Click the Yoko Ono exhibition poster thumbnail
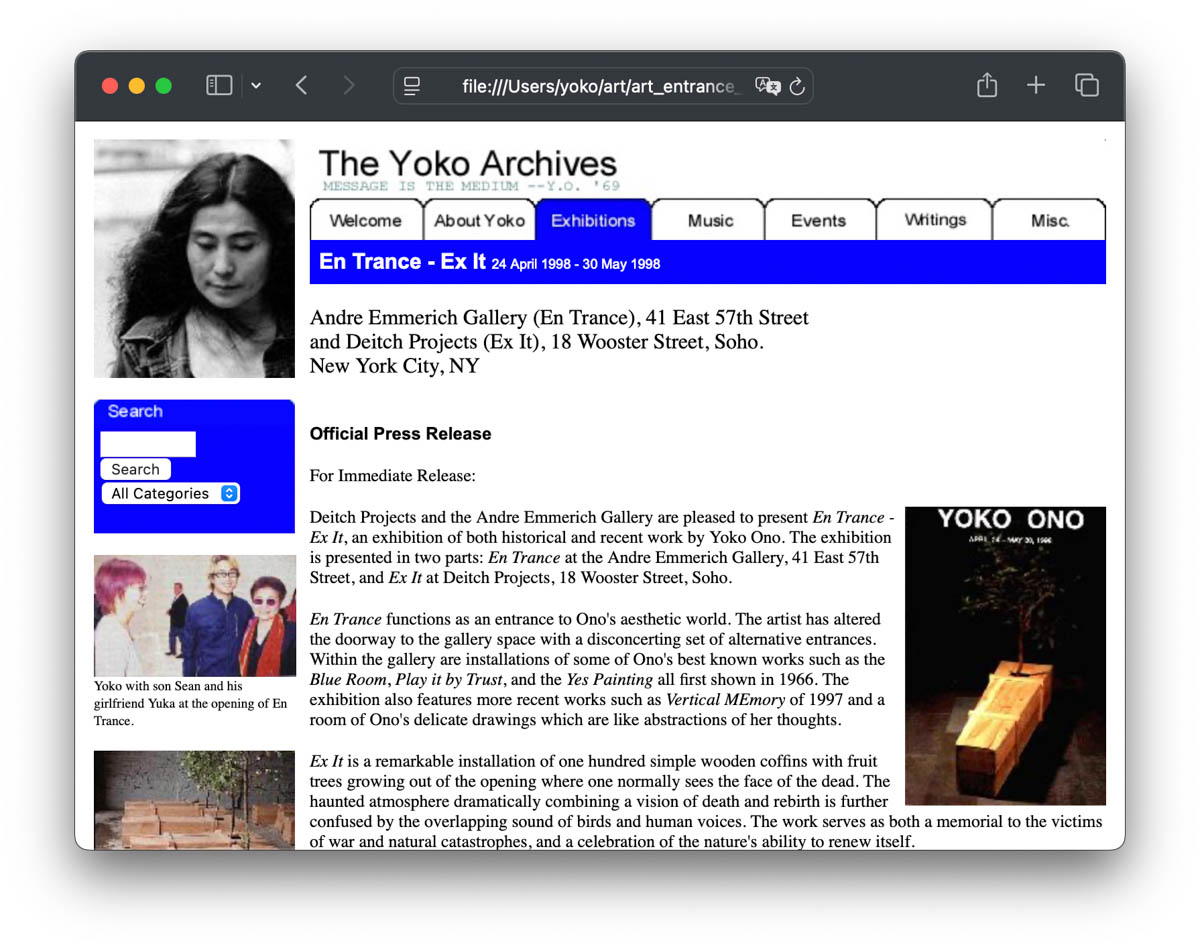Screen dimensions: 1200x949 click(1004, 654)
